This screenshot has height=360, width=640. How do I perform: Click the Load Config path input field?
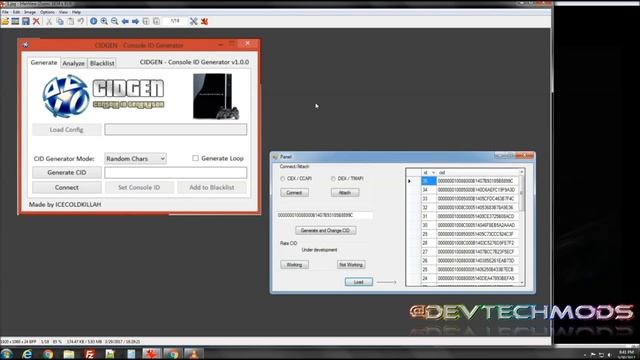(176, 129)
